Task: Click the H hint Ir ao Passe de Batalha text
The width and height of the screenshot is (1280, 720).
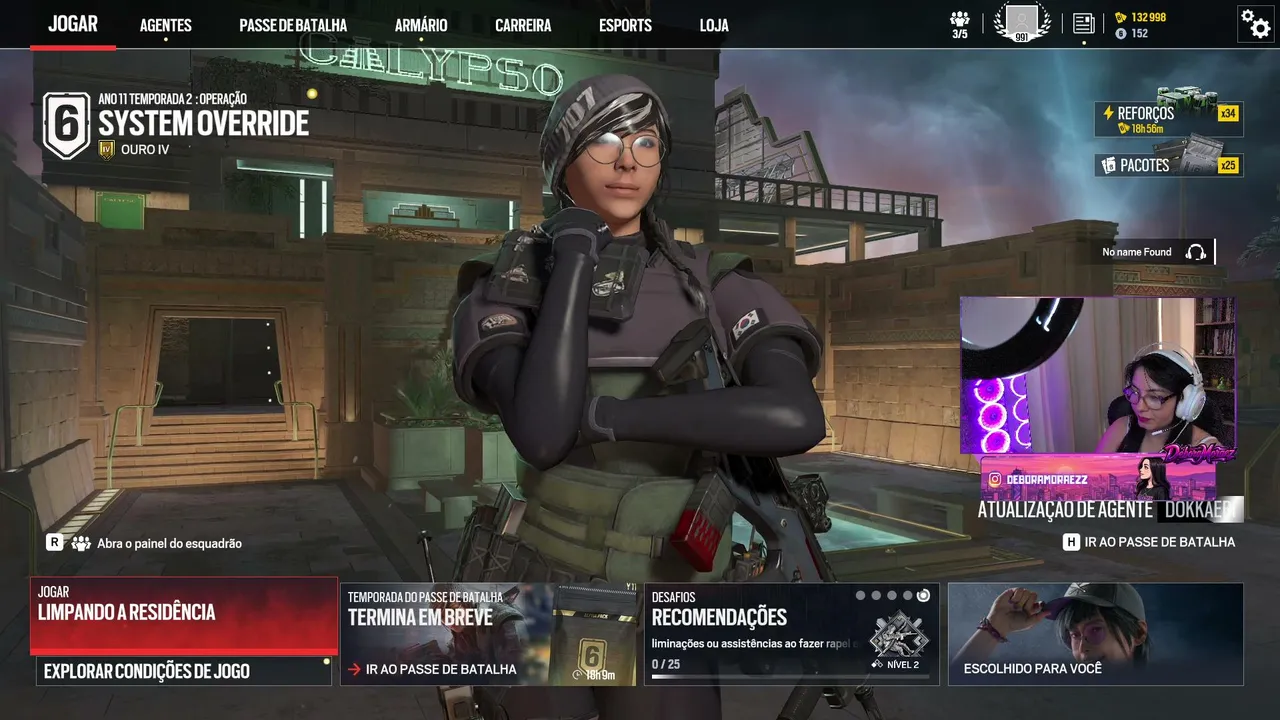Action: (x=1160, y=542)
